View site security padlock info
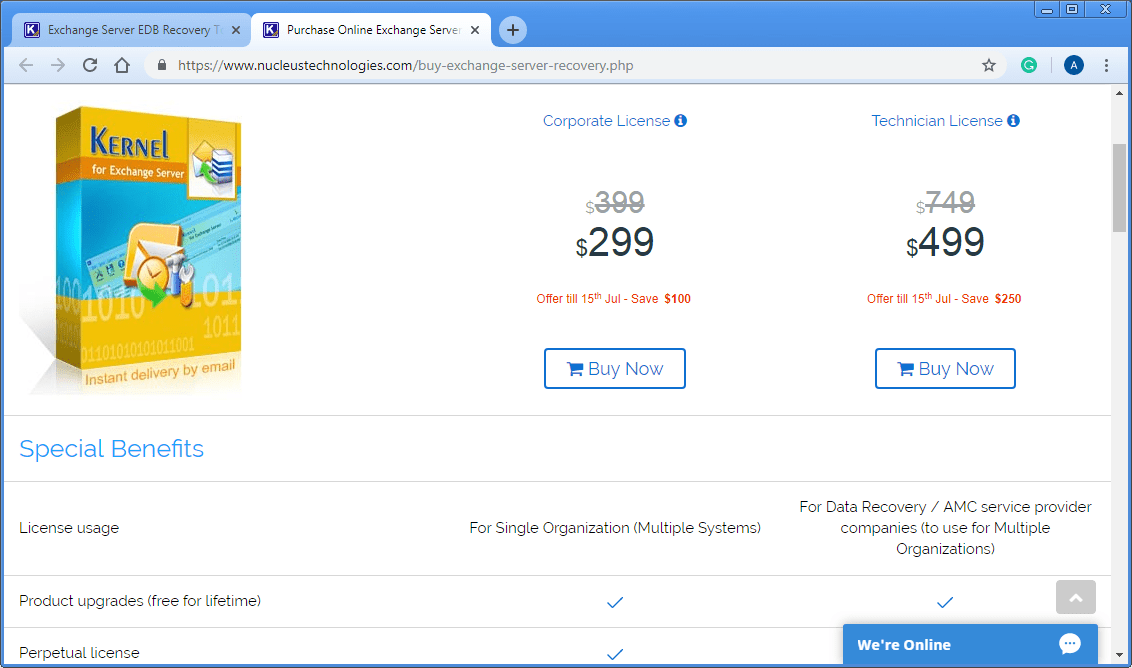Viewport: 1132px width, 668px height. click(x=162, y=65)
